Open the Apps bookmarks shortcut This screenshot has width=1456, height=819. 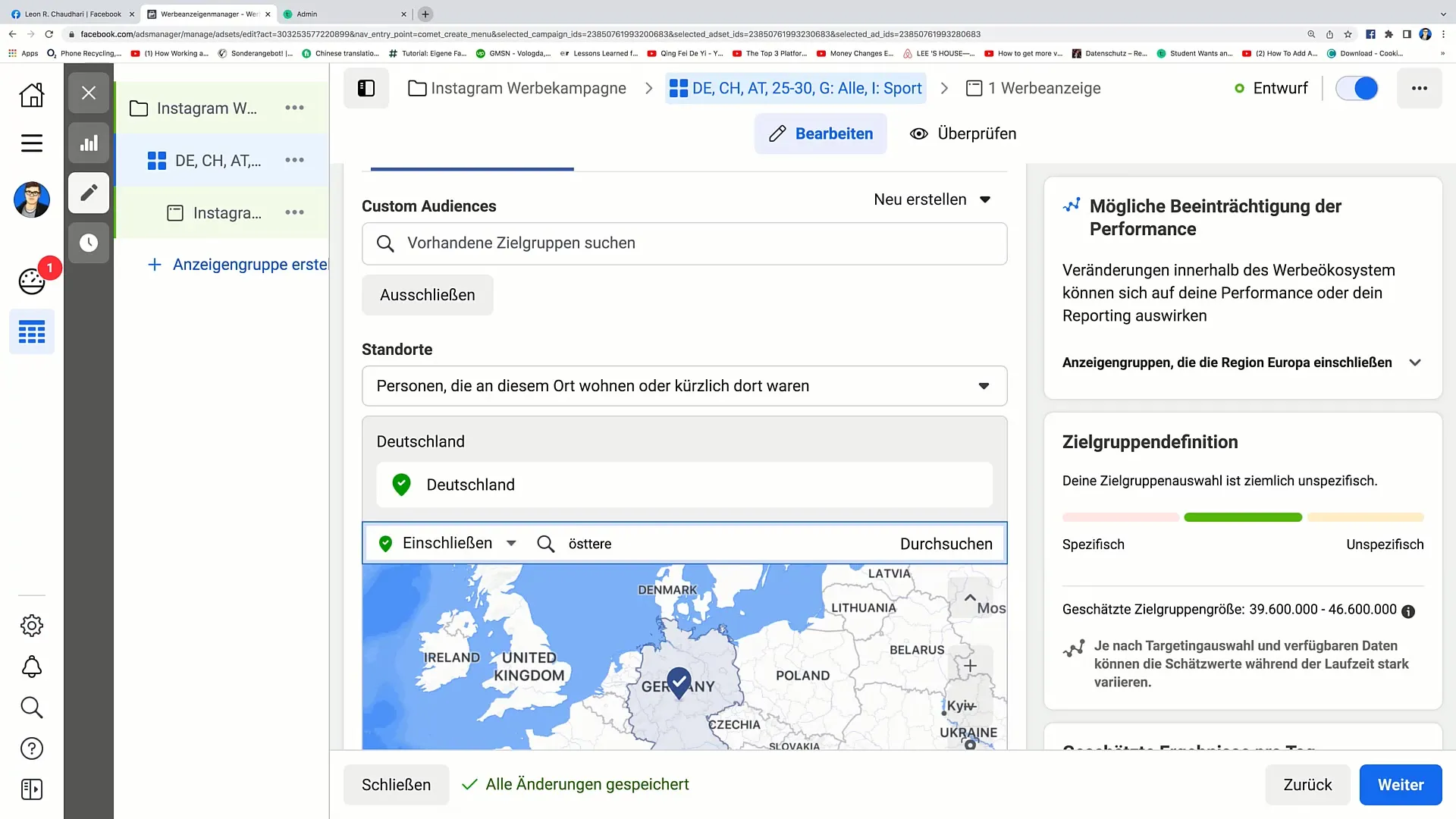pos(24,53)
